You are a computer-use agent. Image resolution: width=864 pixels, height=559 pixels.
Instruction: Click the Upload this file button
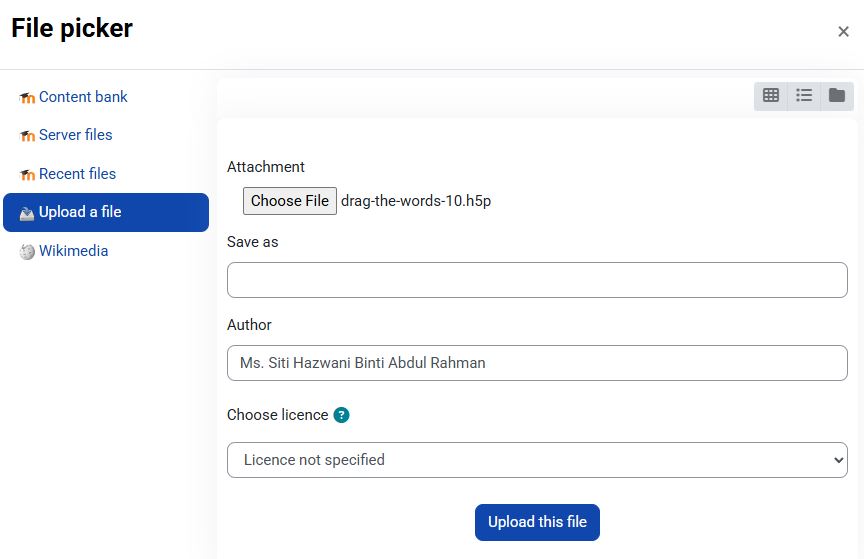click(x=537, y=522)
